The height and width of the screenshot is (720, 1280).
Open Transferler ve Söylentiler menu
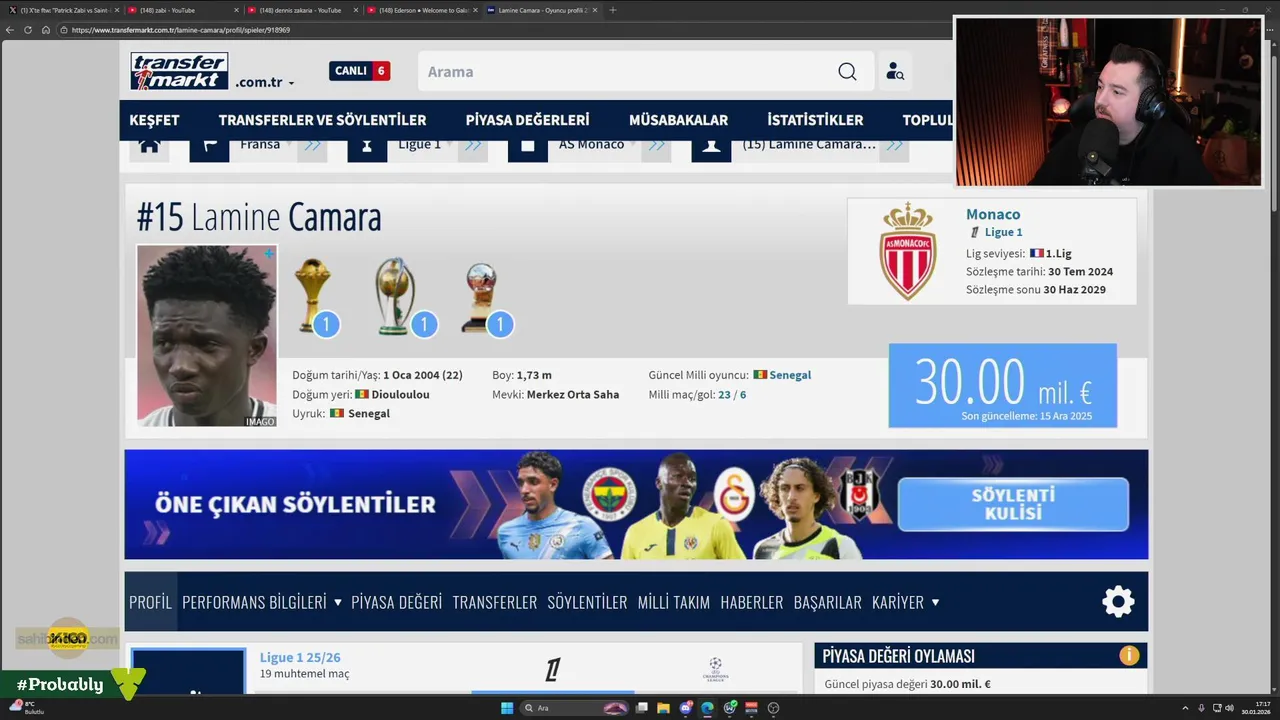click(x=322, y=120)
